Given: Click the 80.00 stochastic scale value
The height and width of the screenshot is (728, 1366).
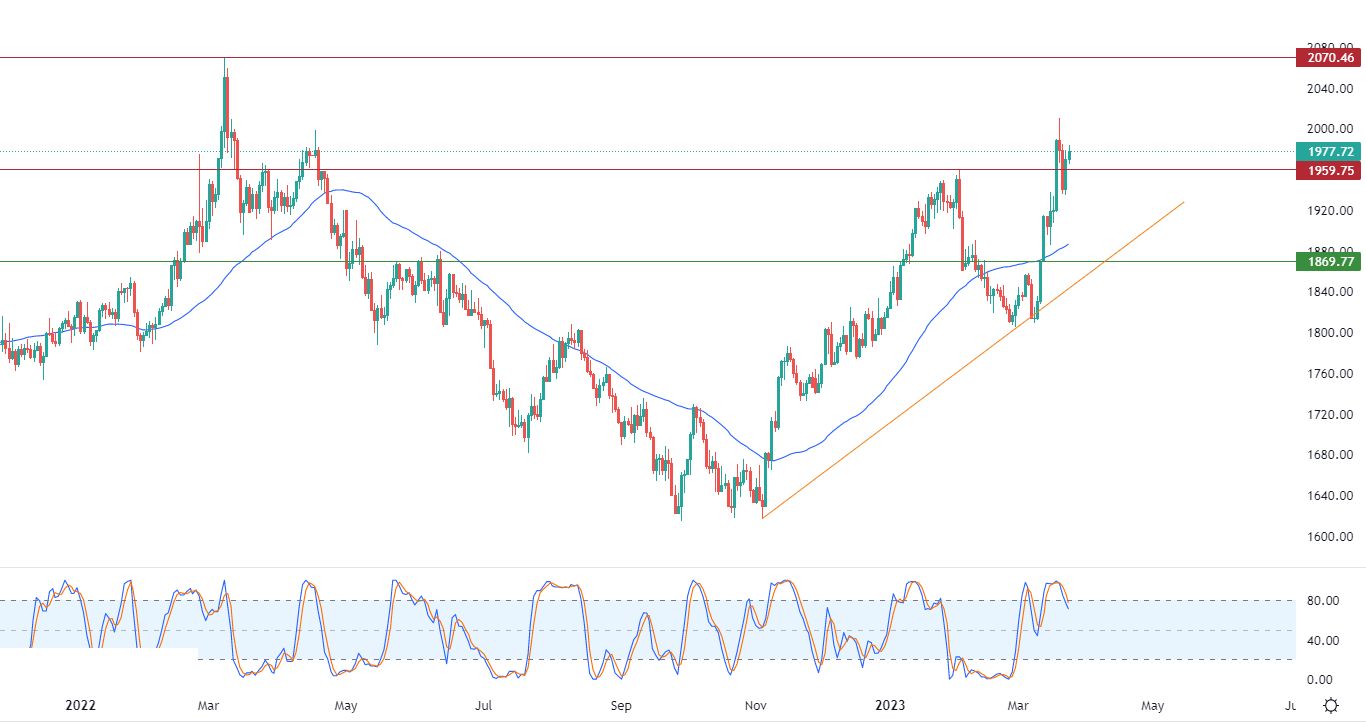Looking at the screenshot, I should (x=1322, y=601).
